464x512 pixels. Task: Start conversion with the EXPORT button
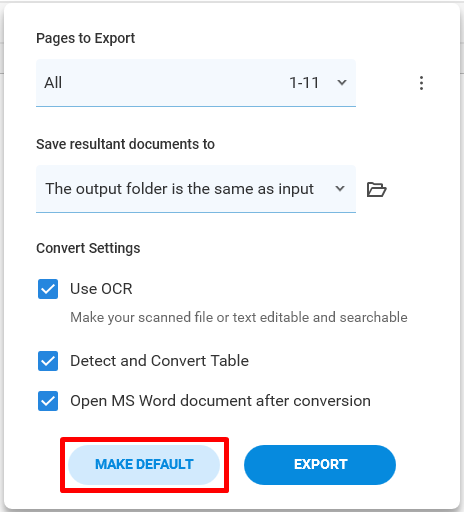click(320, 465)
